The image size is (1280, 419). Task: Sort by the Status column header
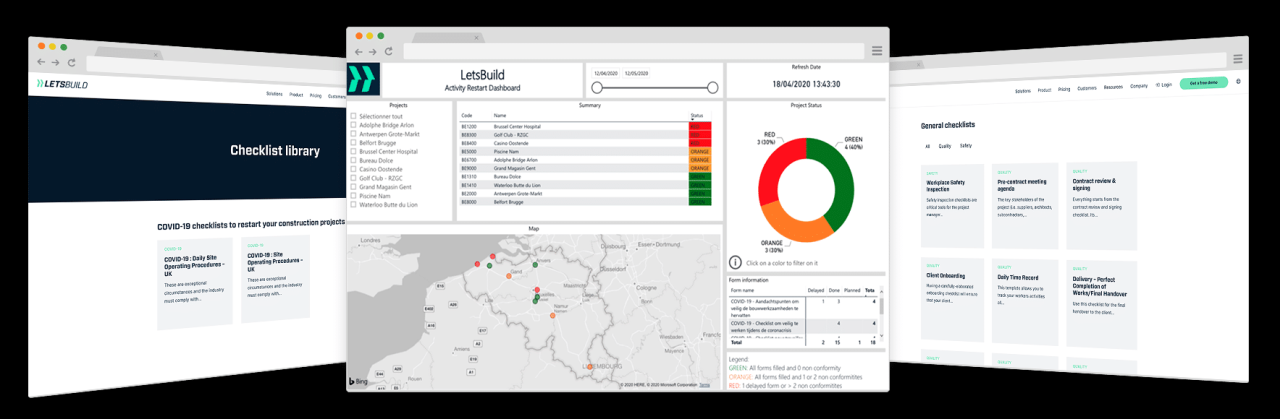[696, 115]
